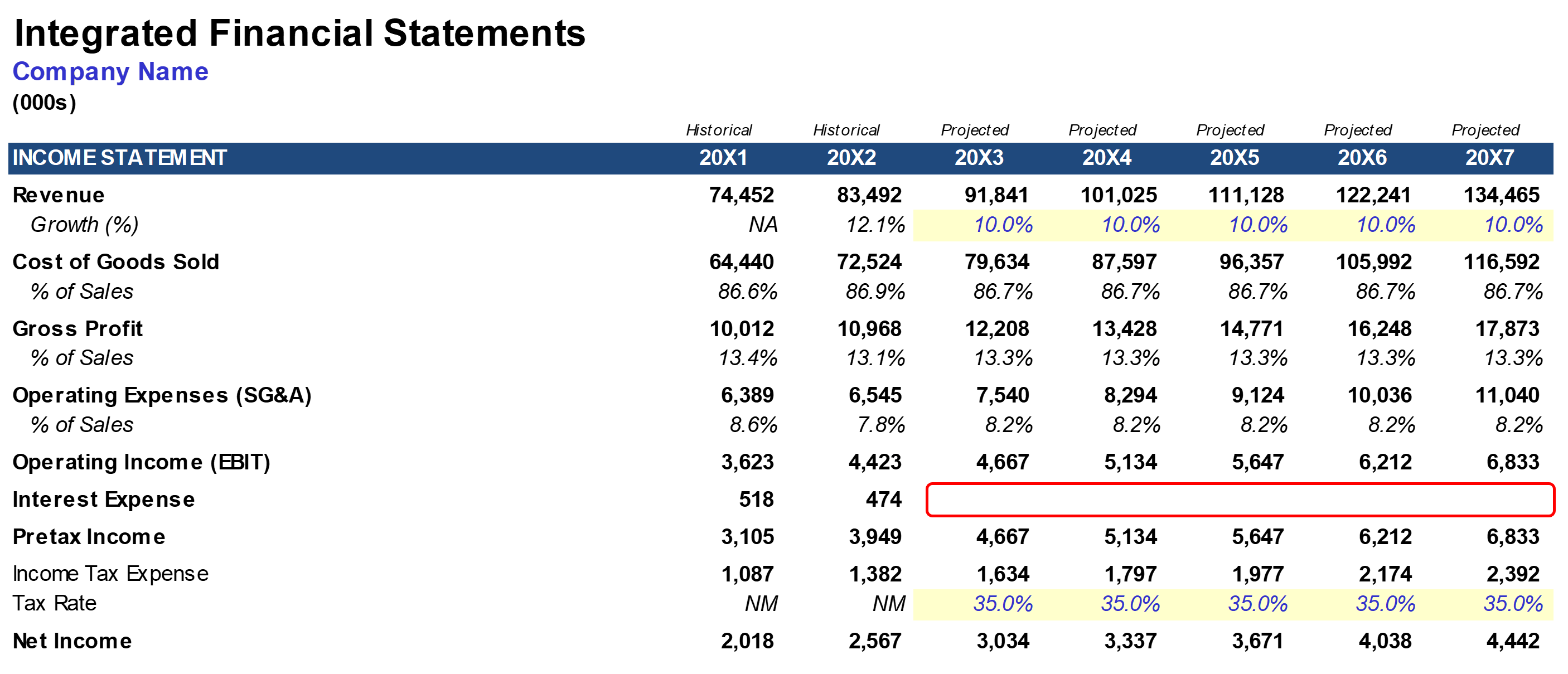Click the Interest Expense value 518

point(756,500)
